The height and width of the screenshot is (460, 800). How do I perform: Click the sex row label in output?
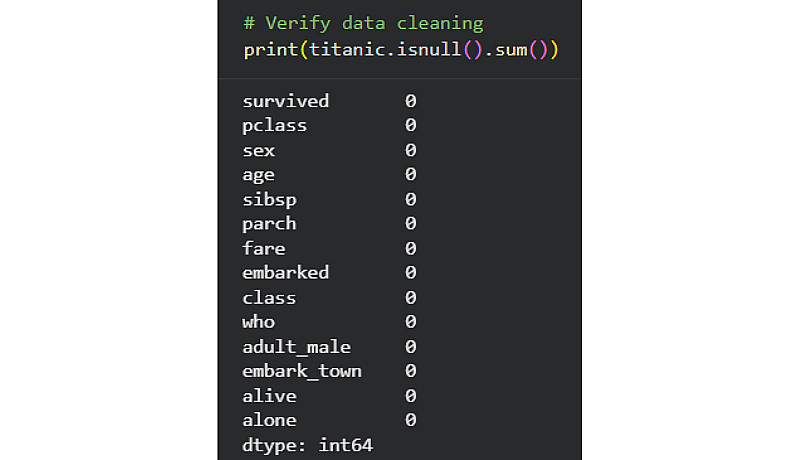click(x=258, y=151)
